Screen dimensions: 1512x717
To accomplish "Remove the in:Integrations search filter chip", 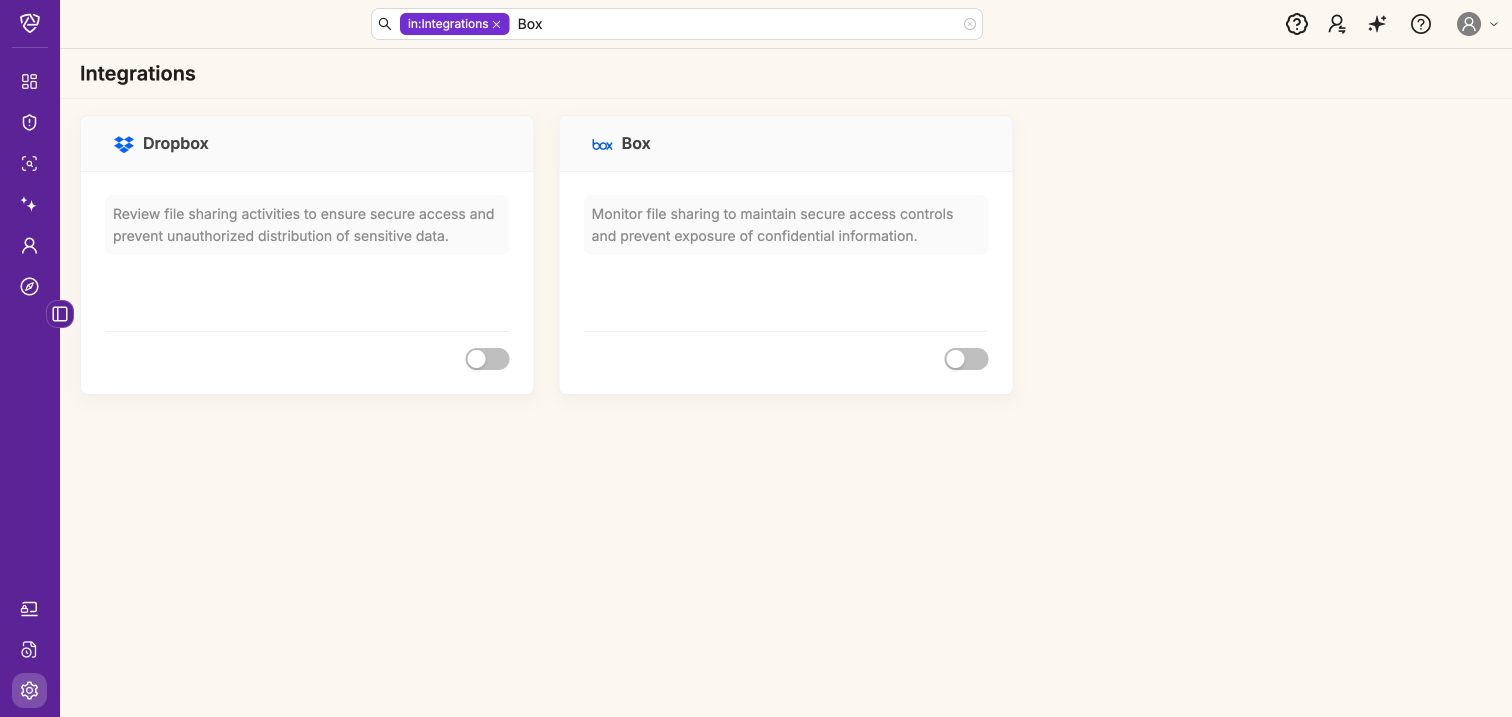I will [496, 25].
